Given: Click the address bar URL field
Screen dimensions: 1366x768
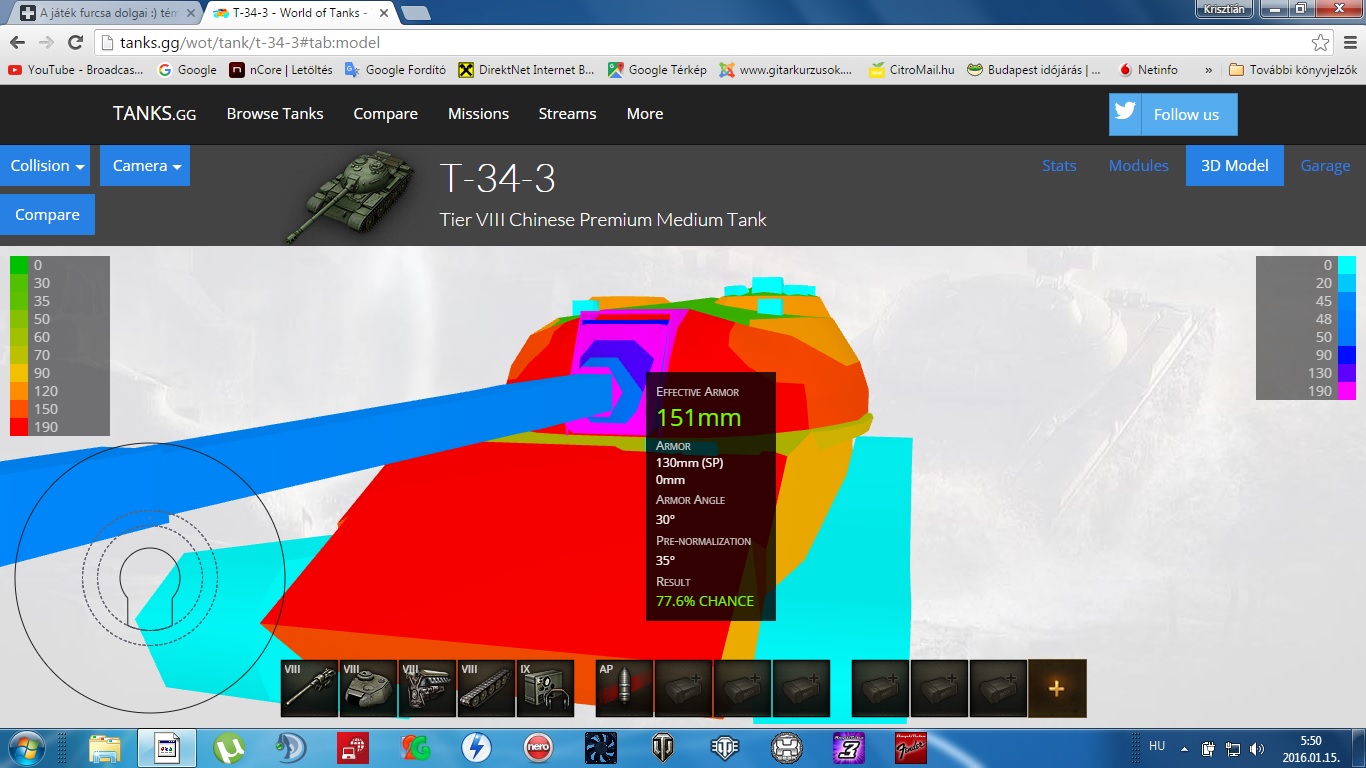Looking at the screenshot, I should pyautogui.click(x=700, y=43).
